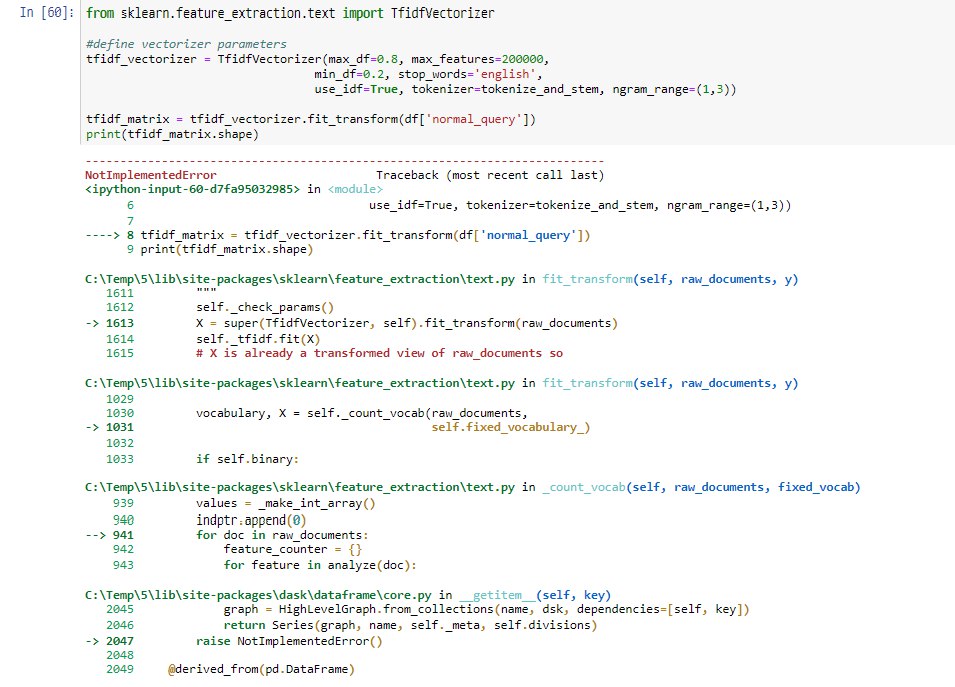
Task: Click line 1030 vocabulary, X assignment
Action: [x=362, y=413]
